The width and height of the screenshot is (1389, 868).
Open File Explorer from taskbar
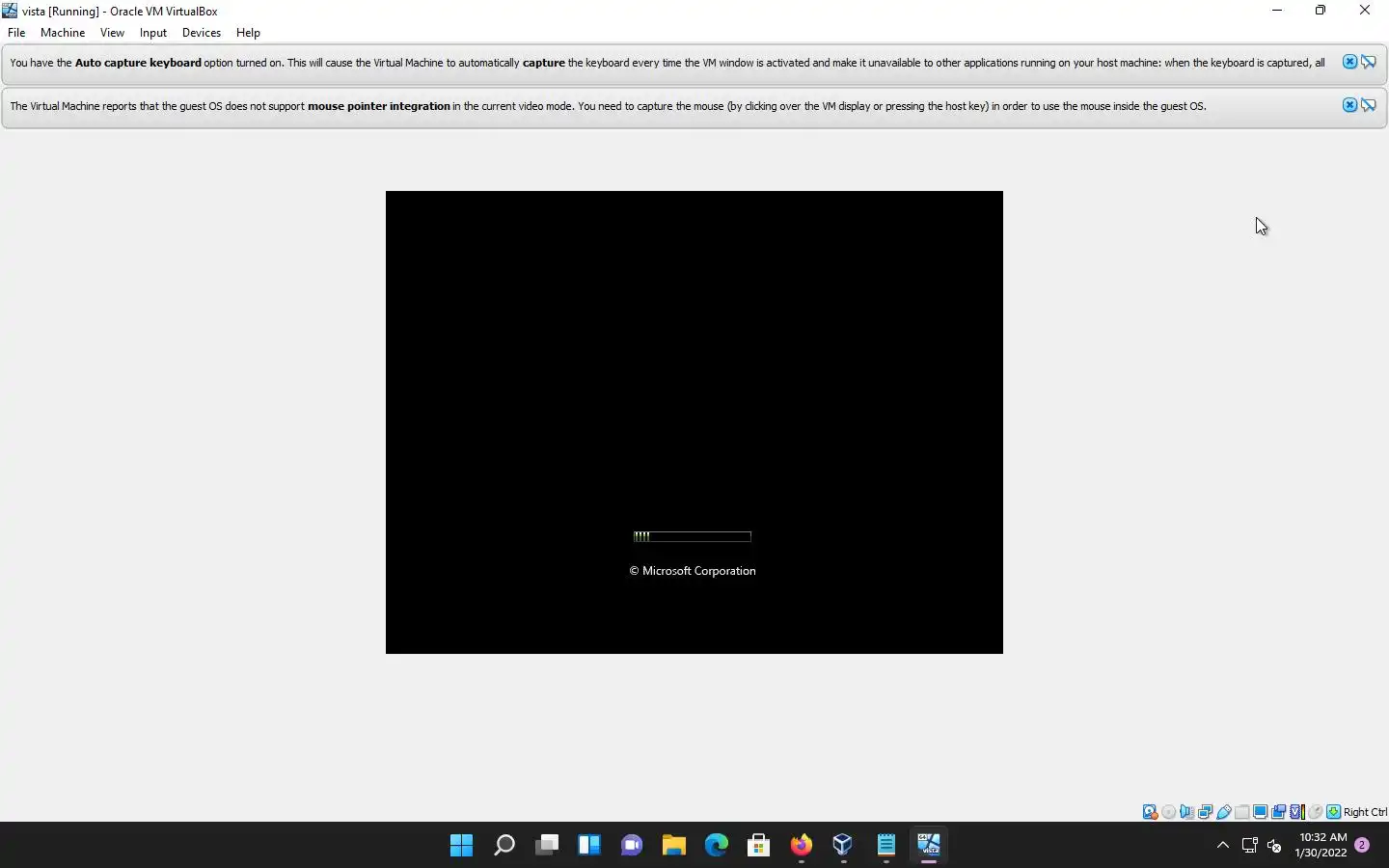674,846
